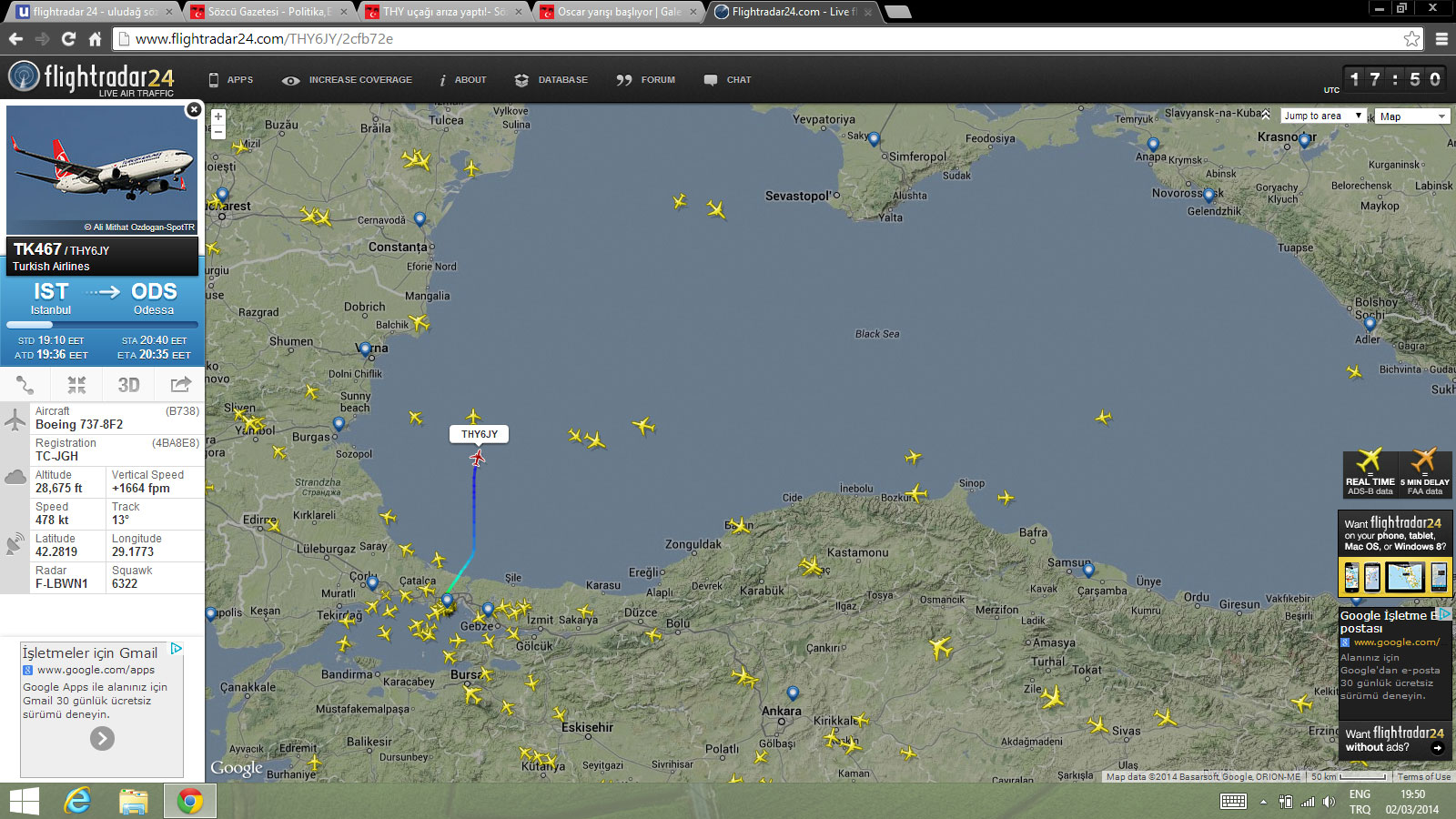This screenshot has height=819, width=1456.
Task: Collapse top bar with double-chevron icon
Action: [x=1265, y=115]
